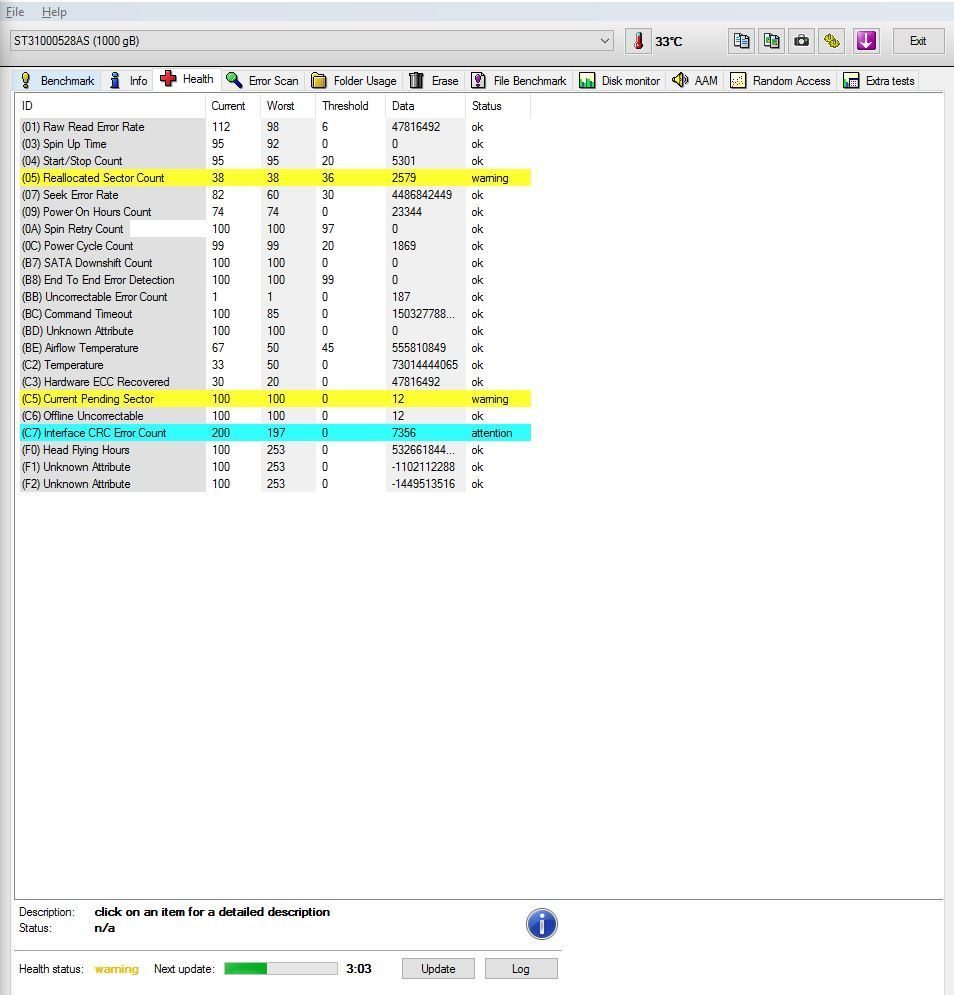The image size is (954, 995).
Task: Select the (C3) Hardware ECC Recovered row
Action: point(275,382)
